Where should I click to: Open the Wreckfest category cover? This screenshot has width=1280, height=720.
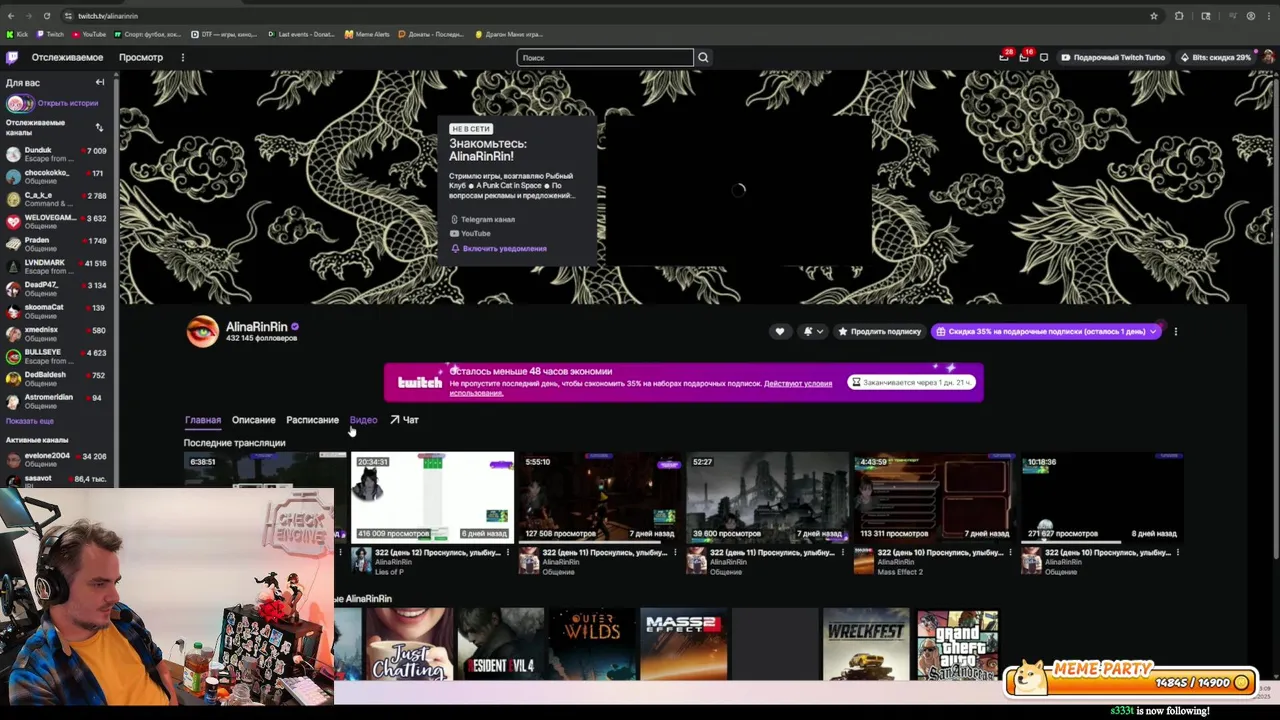(x=866, y=645)
